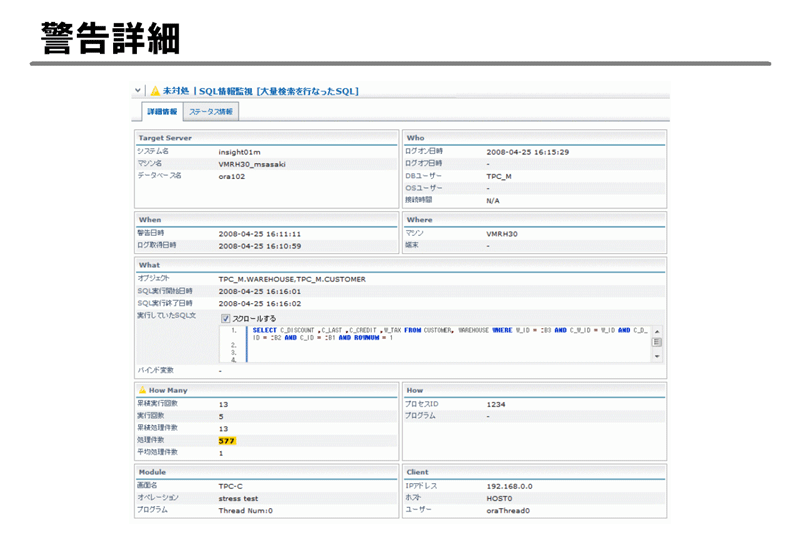800x550 pixels.
Task: Click the SQL text scrollbar up arrow
Action: pyautogui.click(x=657, y=331)
